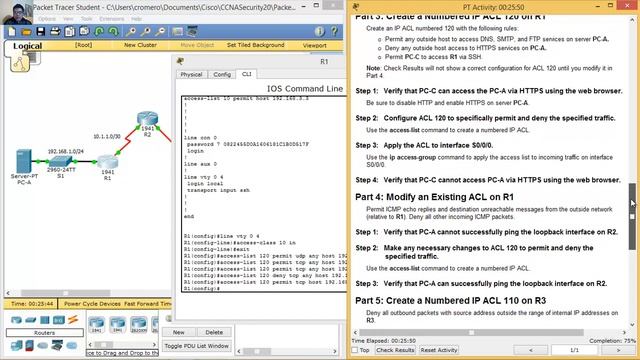Click the Check Results button
This screenshot has width=640, height=360.
[x=395, y=350]
